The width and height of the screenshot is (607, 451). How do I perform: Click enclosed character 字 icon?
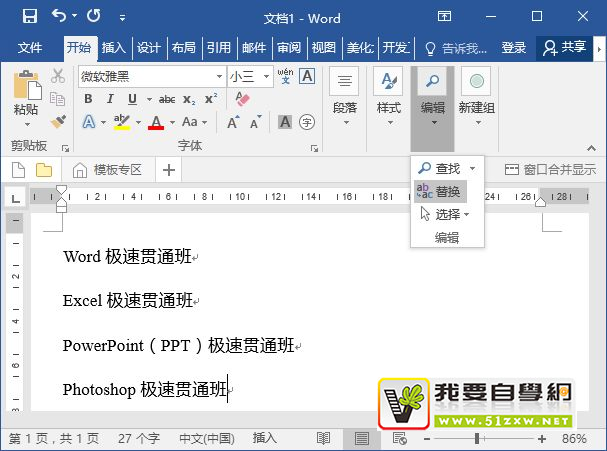click(x=307, y=122)
